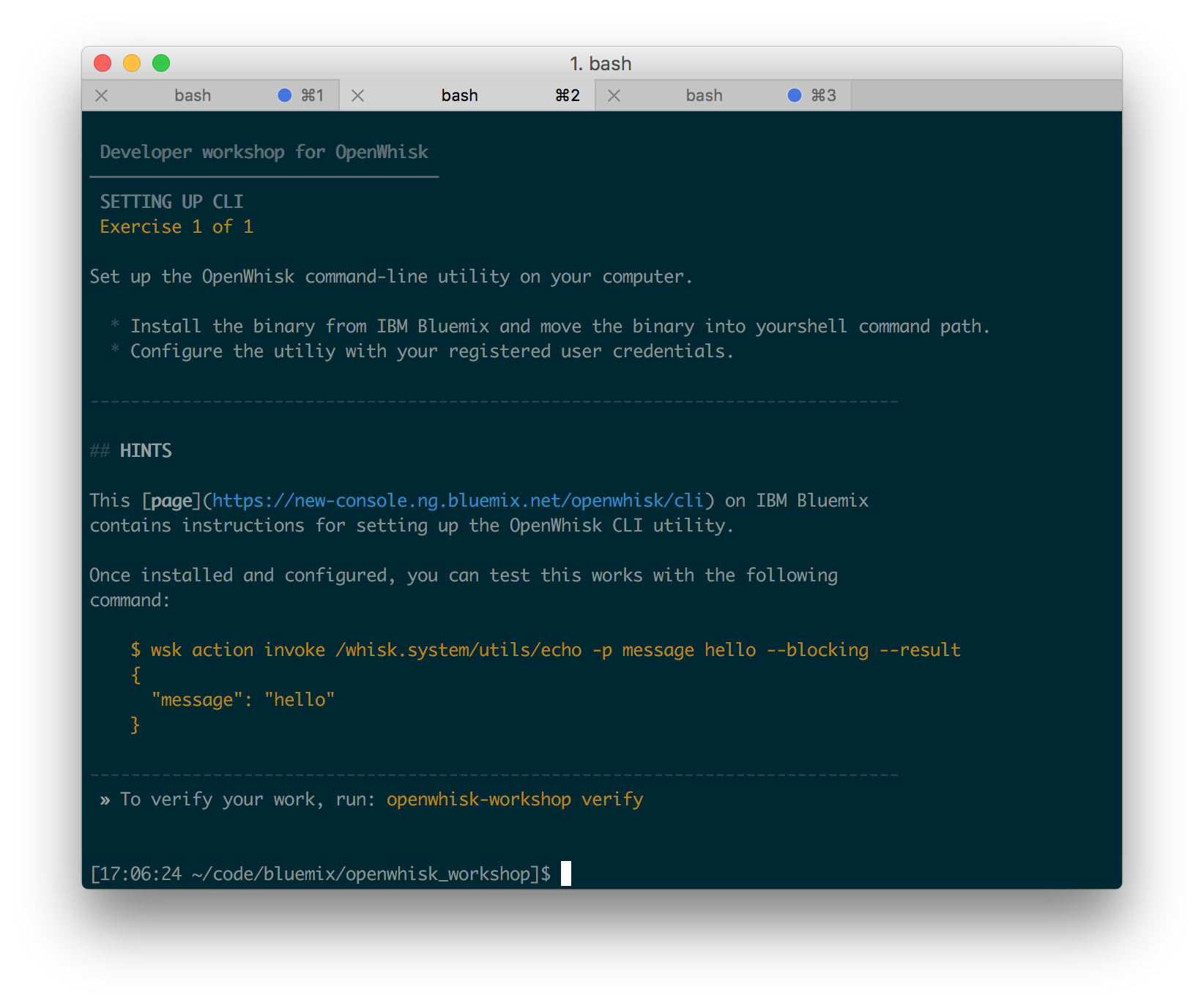This screenshot has width=1204, height=1006.
Task: Zoom the window with the green button
Action: tap(161, 64)
